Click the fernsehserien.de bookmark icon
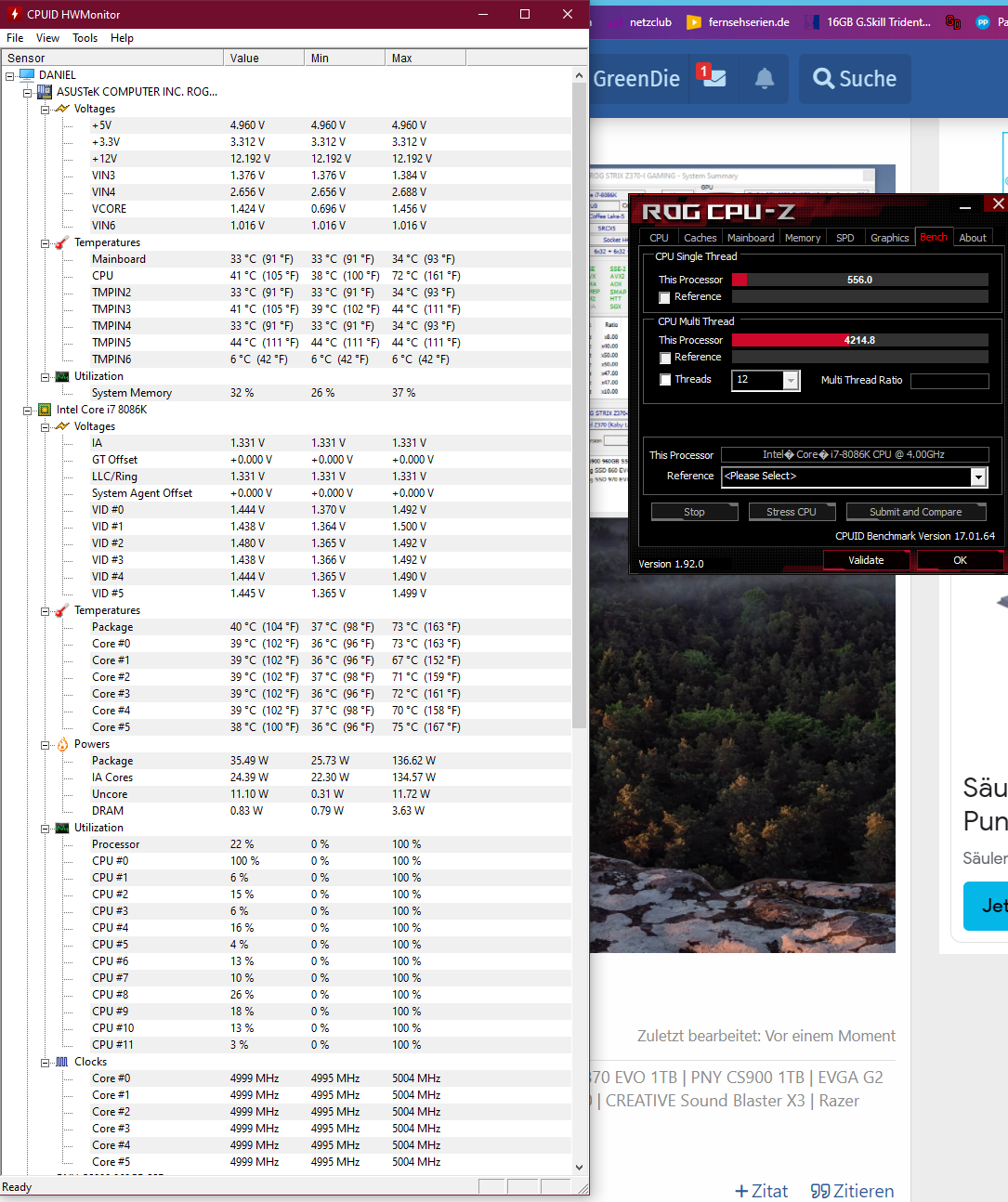The width and height of the screenshot is (1008, 1202). [x=694, y=21]
